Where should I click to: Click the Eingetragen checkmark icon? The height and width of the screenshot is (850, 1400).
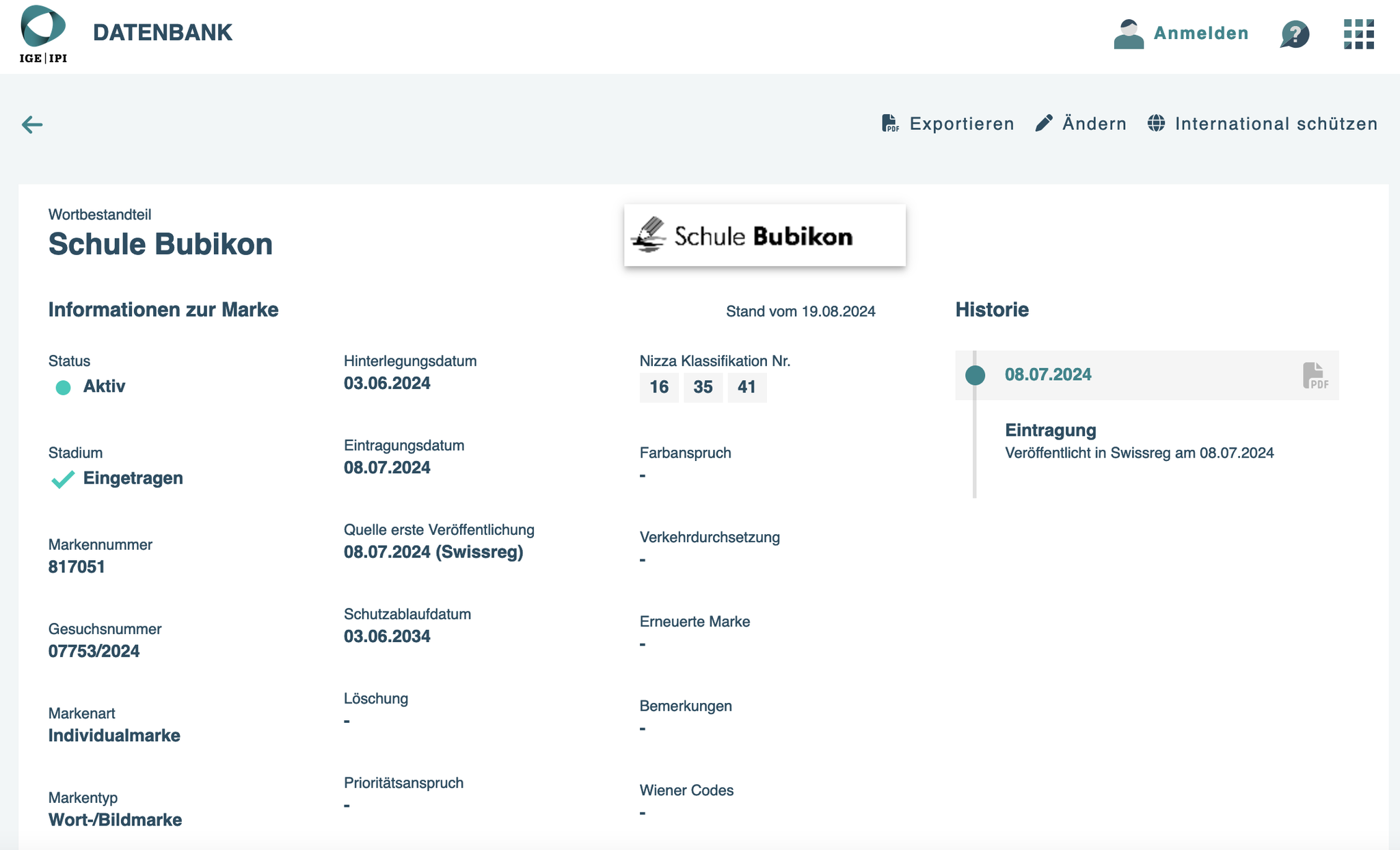coord(63,479)
